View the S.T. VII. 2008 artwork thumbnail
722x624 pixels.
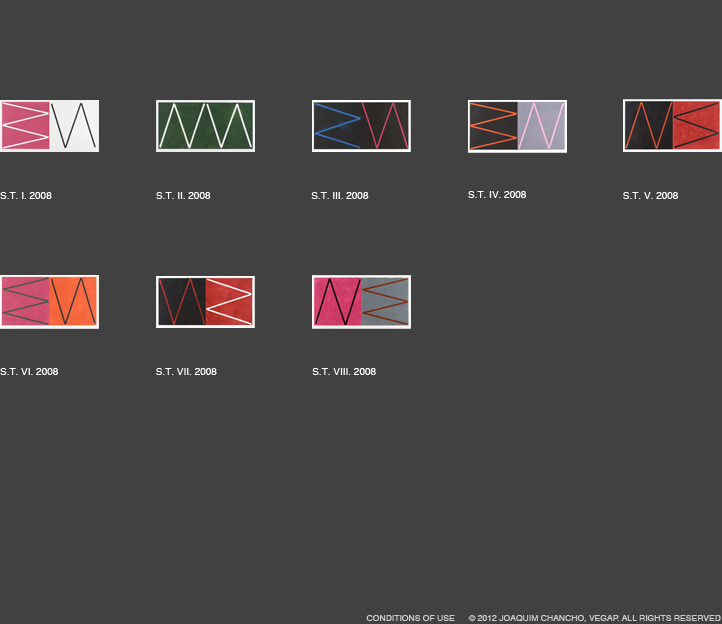point(205,302)
